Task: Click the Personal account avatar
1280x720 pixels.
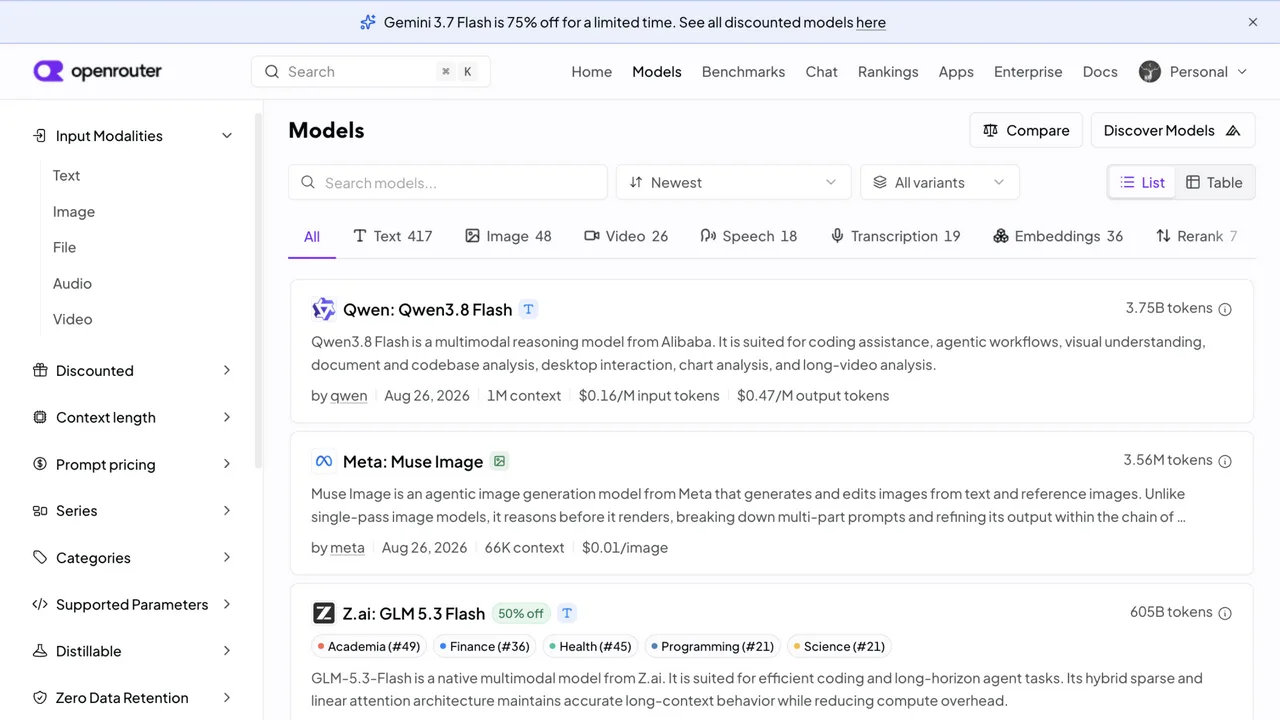Action: tap(1150, 72)
